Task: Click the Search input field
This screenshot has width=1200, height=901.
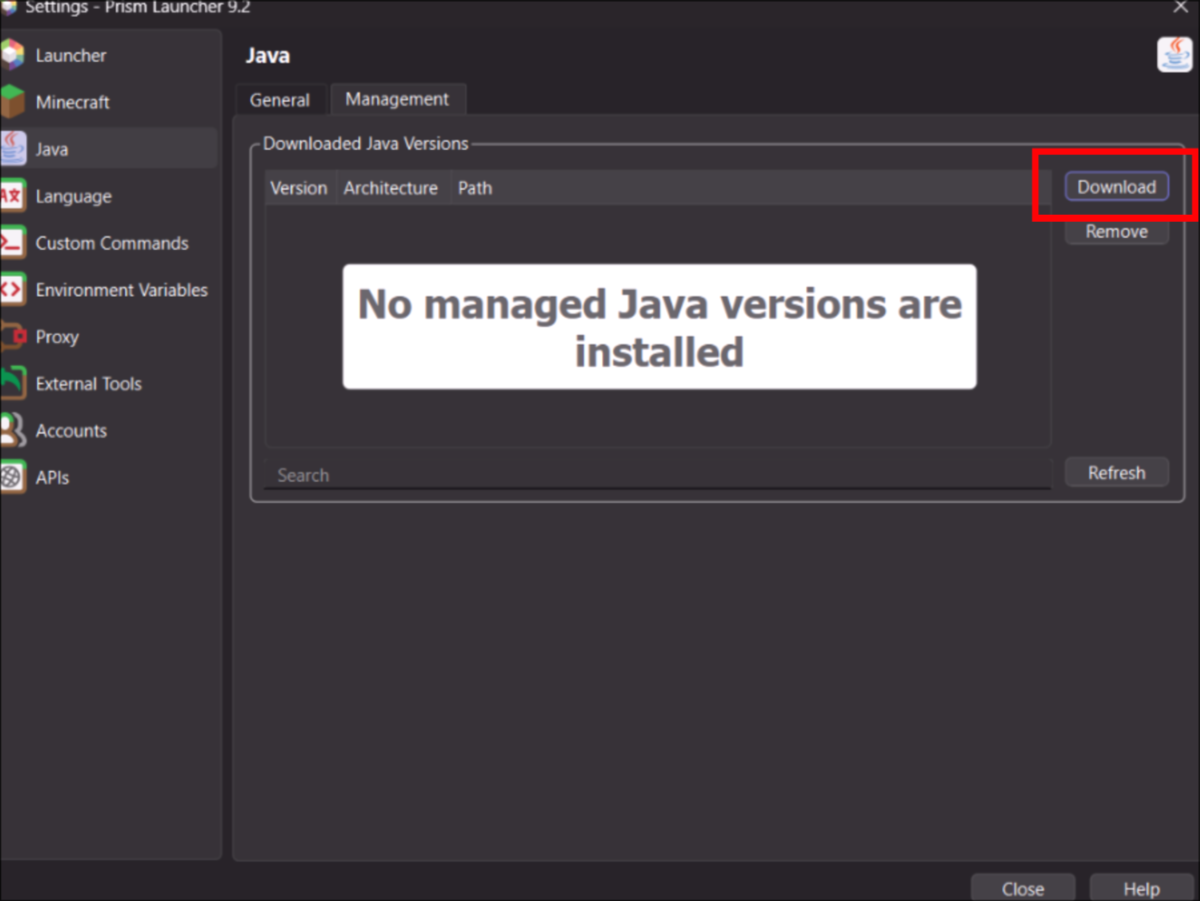Action: click(x=657, y=475)
